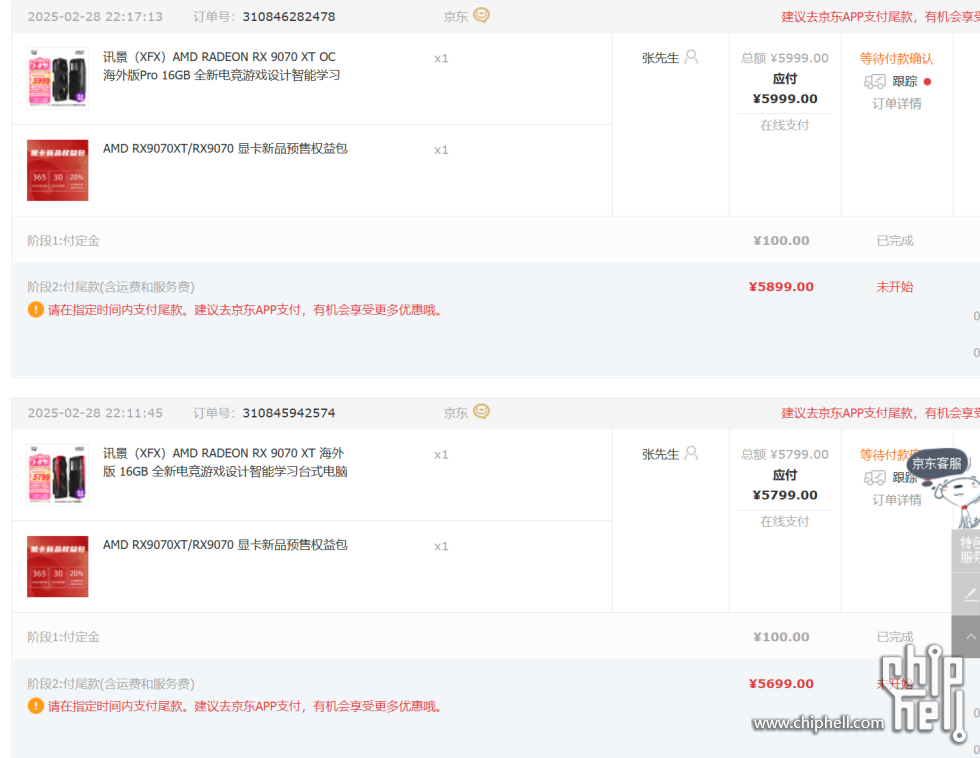Image resolution: width=980 pixels, height=758 pixels.
Task: Click delivery truck tracking icon in second order
Action: (x=874, y=478)
